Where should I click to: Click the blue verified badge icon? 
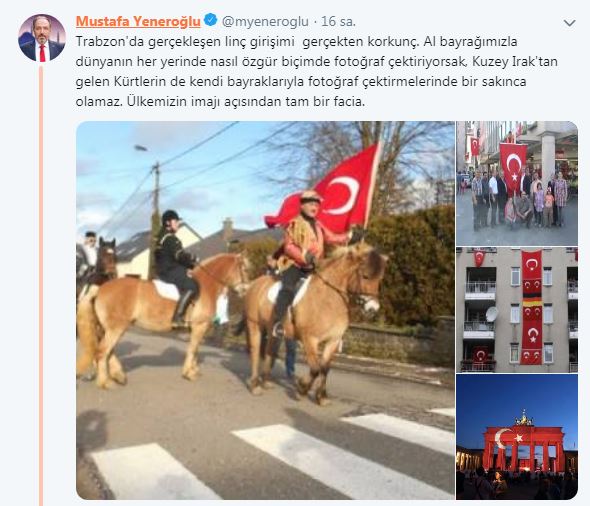[211, 20]
